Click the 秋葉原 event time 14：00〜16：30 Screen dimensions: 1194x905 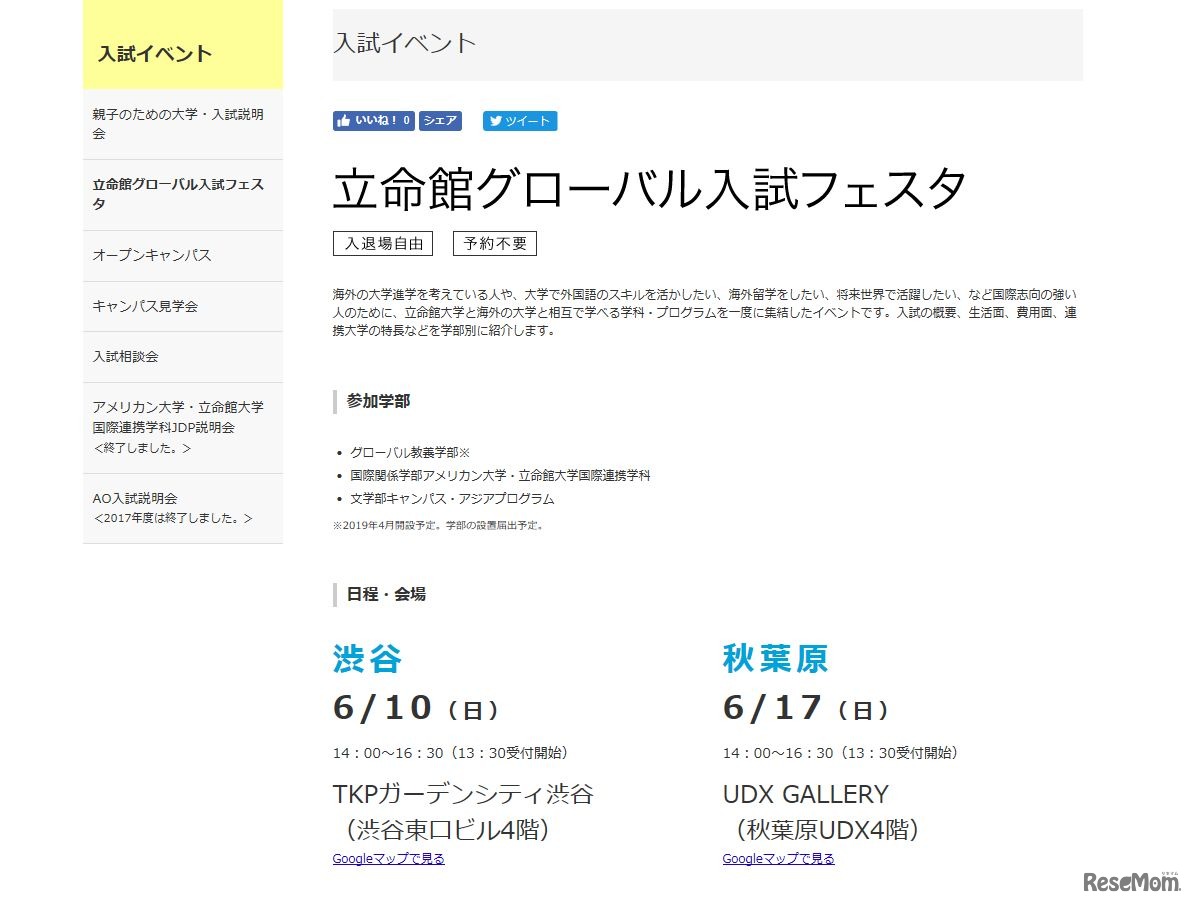777,753
